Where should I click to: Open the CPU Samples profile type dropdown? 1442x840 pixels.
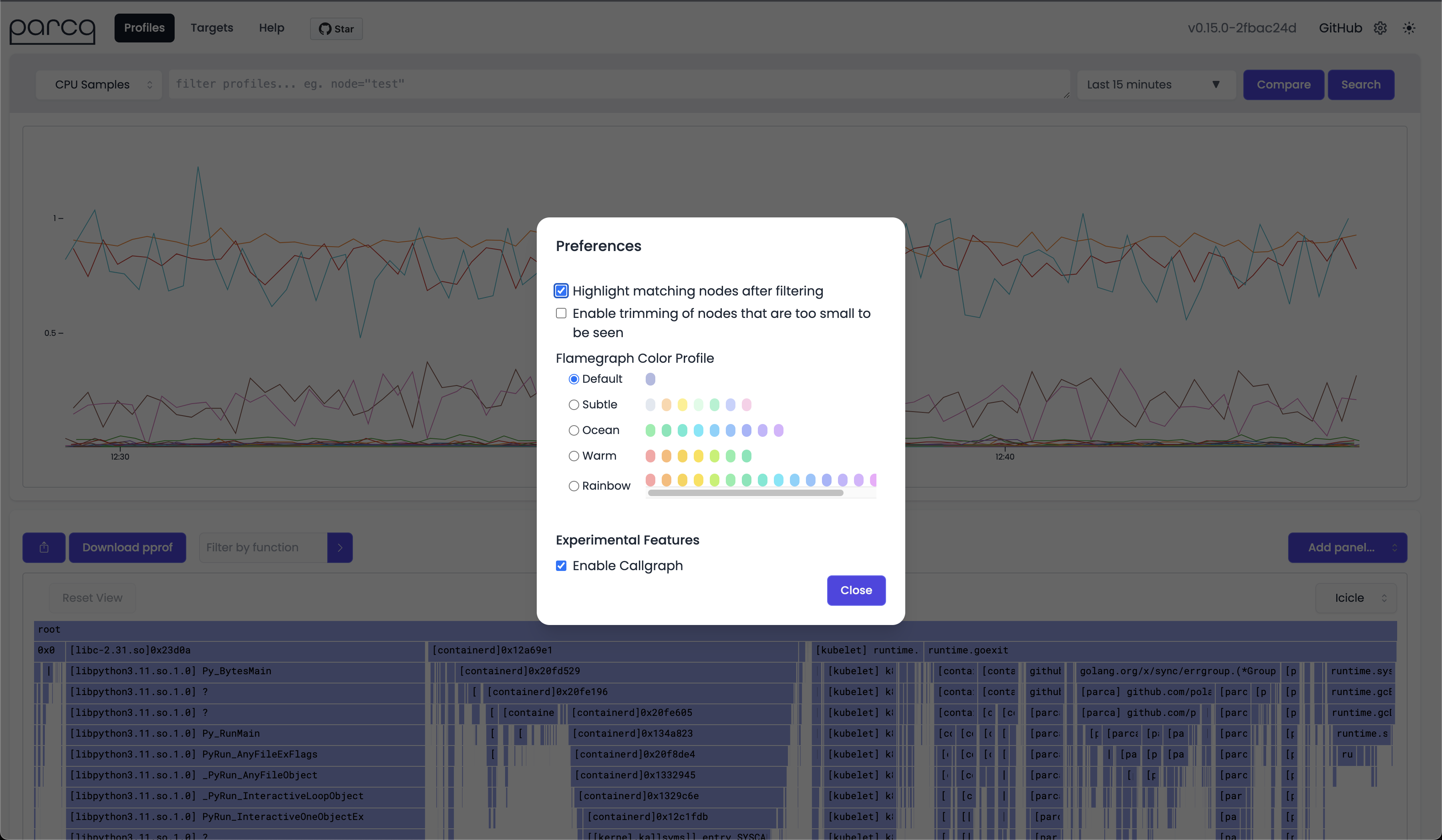(99, 84)
